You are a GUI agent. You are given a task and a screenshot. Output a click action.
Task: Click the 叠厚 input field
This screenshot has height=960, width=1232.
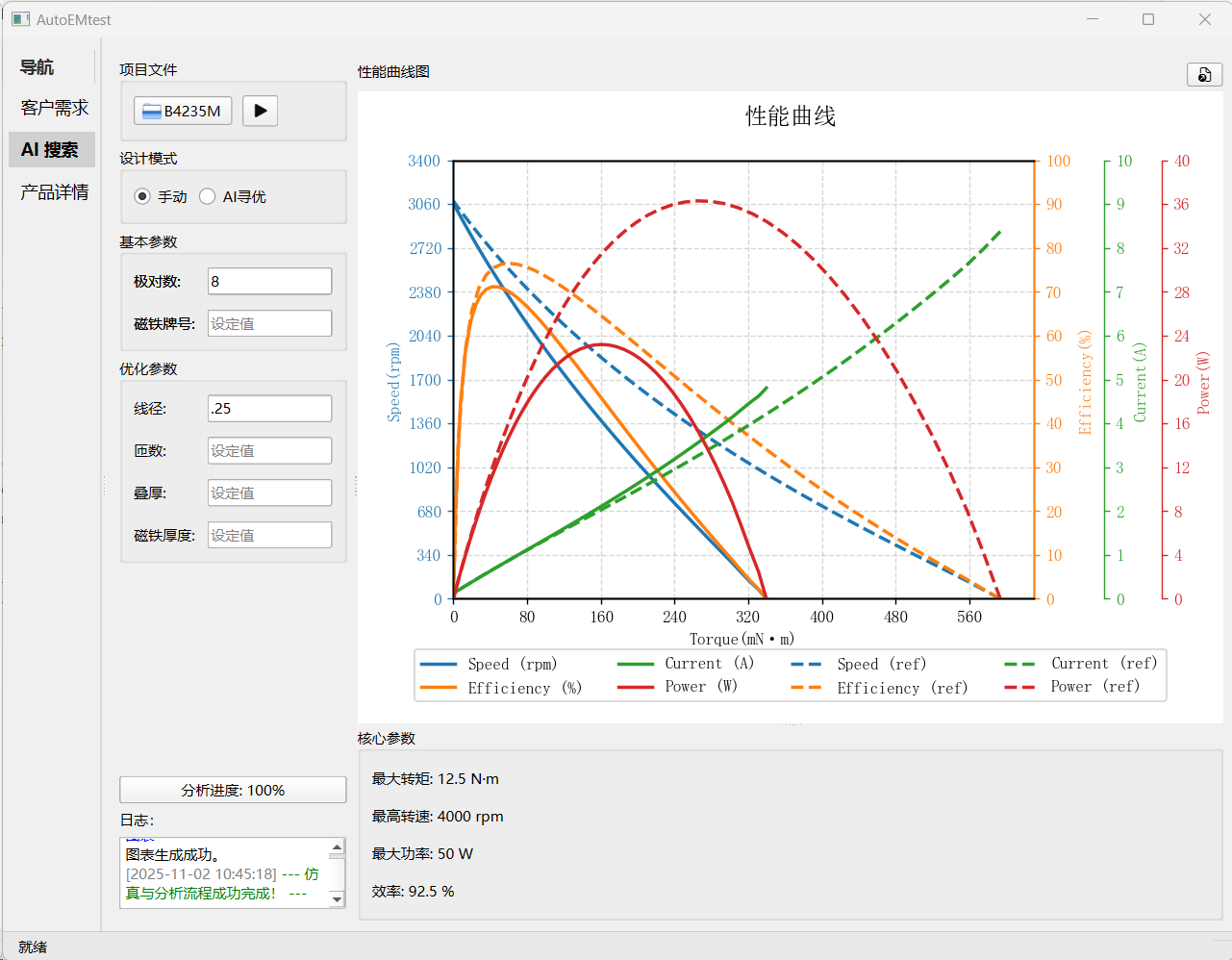point(269,493)
